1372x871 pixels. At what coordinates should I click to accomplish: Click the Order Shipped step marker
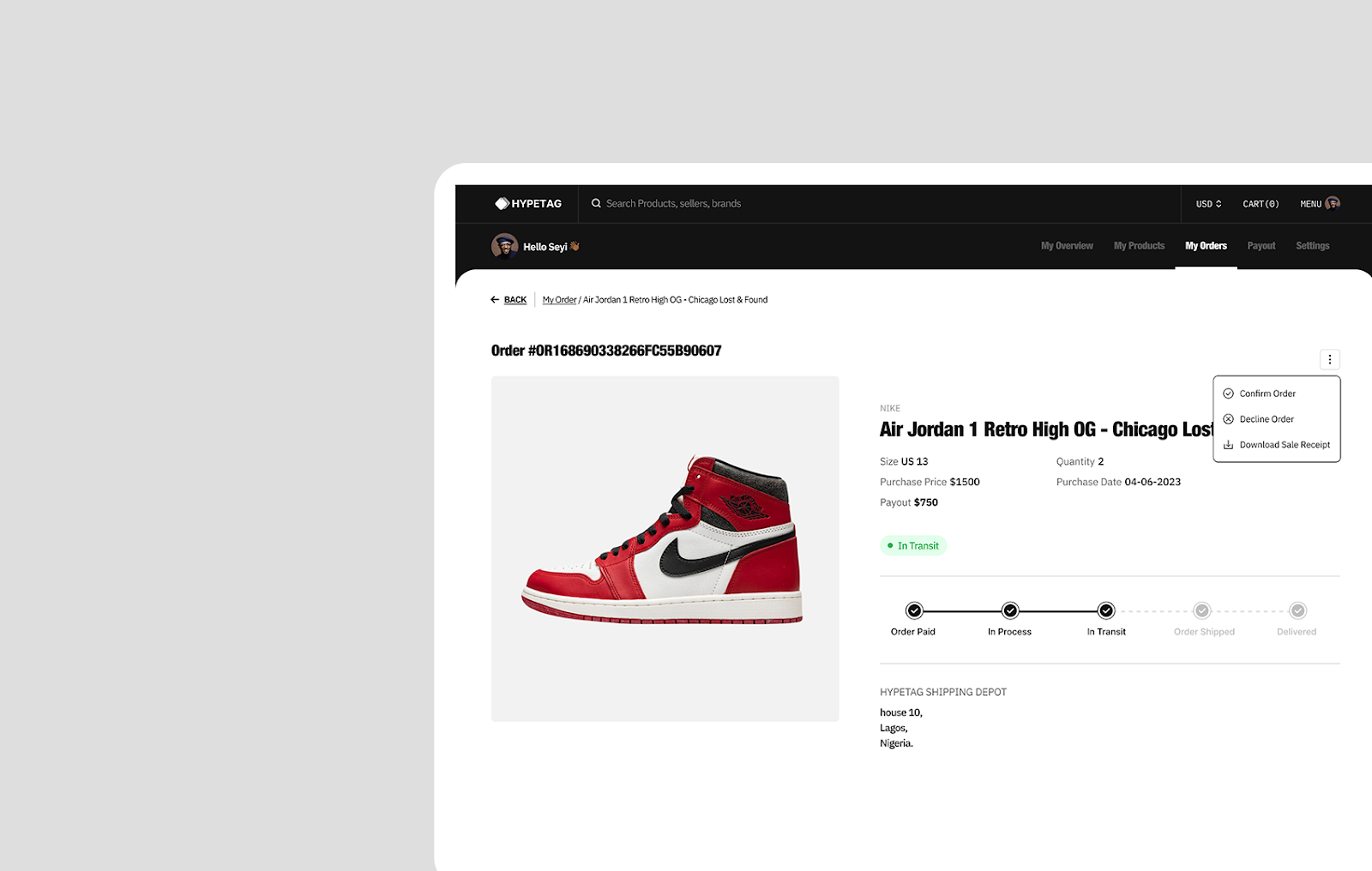pyautogui.click(x=1202, y=611)
